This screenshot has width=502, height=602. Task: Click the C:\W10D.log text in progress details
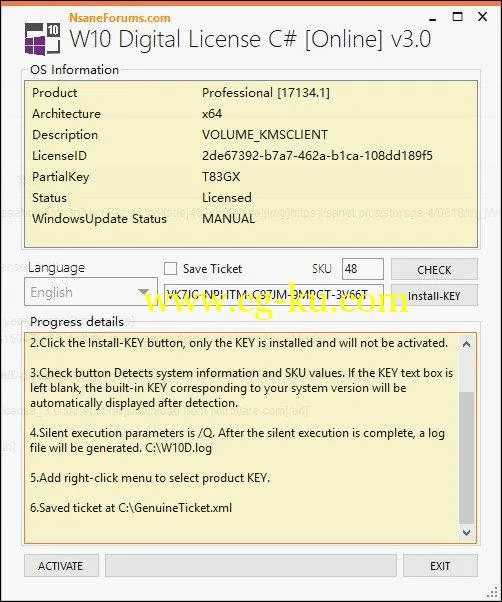coord(178,448)
